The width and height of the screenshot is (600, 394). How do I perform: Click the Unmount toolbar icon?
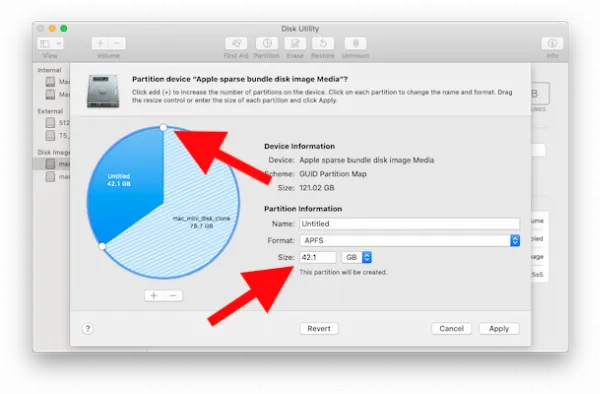[x=355, y=43]
